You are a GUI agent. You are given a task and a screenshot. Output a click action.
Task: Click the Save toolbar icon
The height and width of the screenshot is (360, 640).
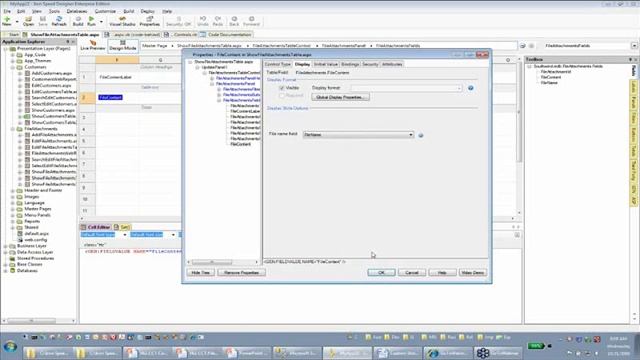tap(42, 21)
